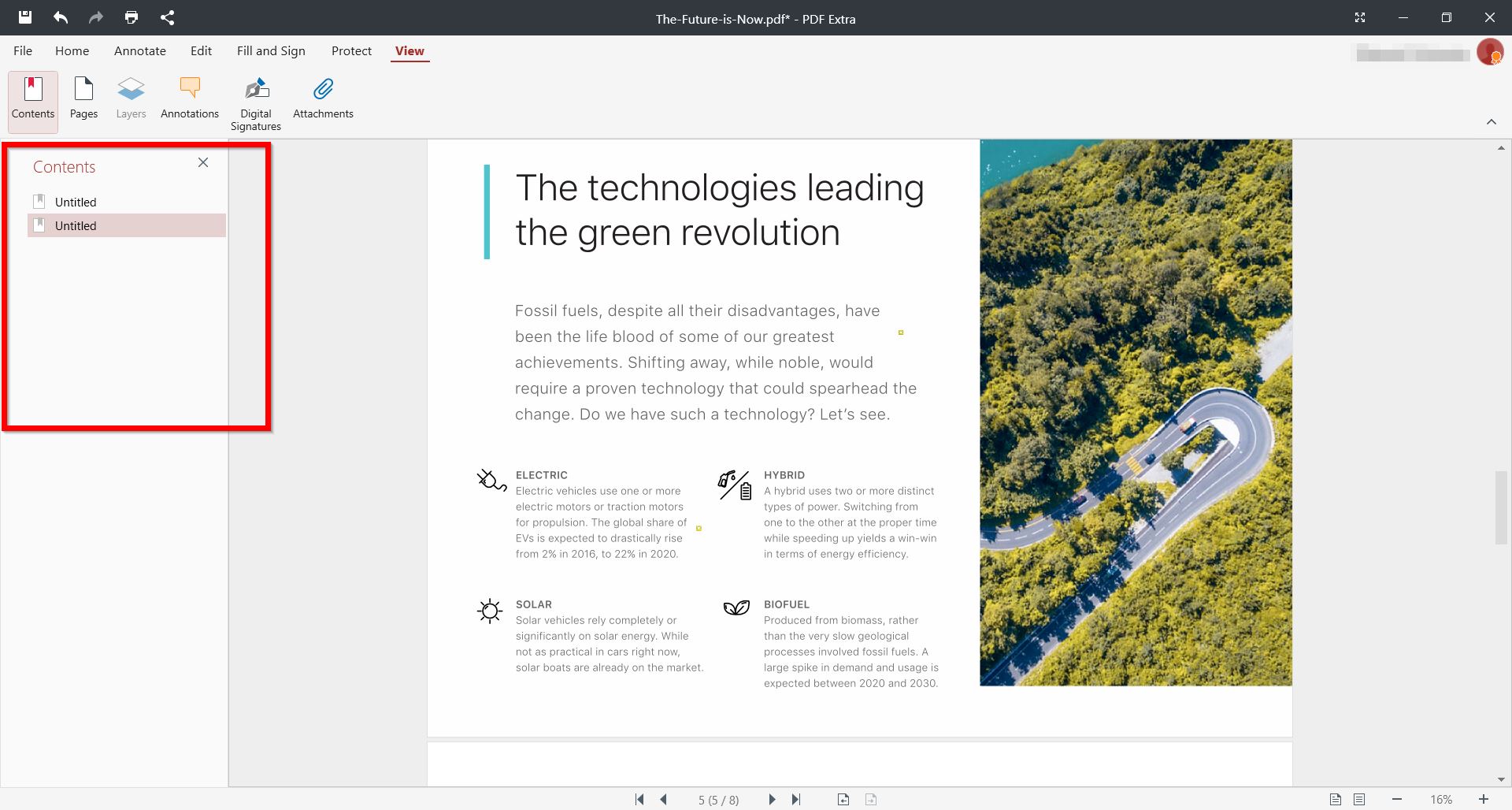Save the document
The height and width of the screenshot is (810, 1512).
coord(24,17)
